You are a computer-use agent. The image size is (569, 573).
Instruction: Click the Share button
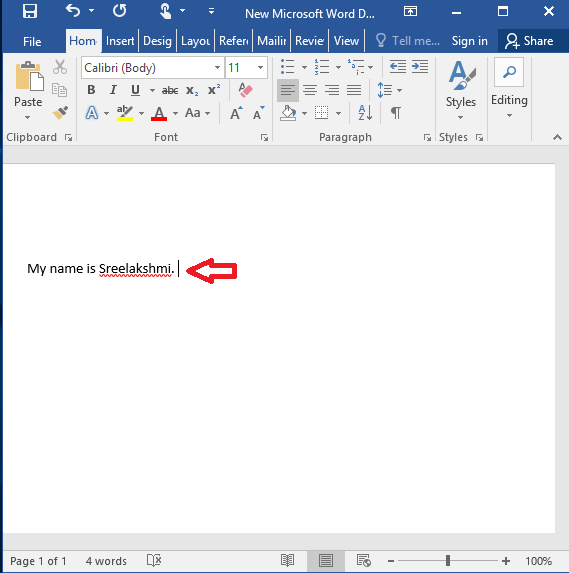(529, 41)
